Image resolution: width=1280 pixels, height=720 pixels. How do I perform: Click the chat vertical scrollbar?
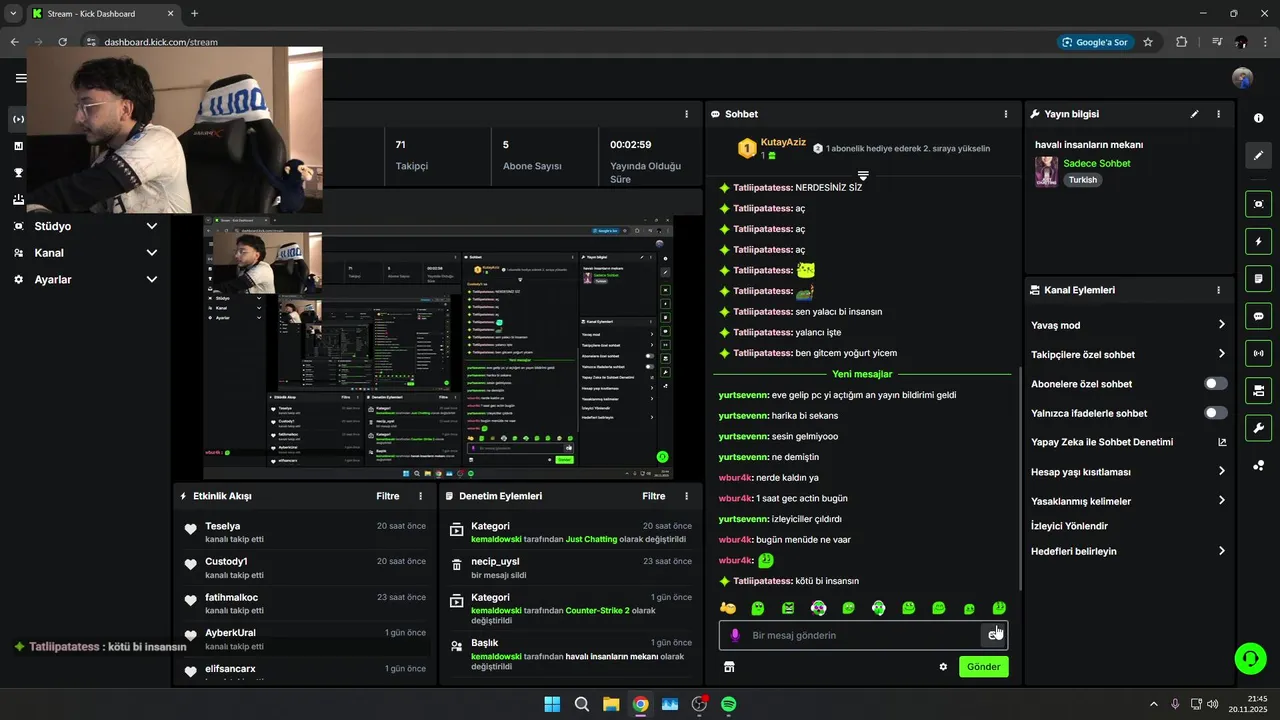click(1019, 478)
